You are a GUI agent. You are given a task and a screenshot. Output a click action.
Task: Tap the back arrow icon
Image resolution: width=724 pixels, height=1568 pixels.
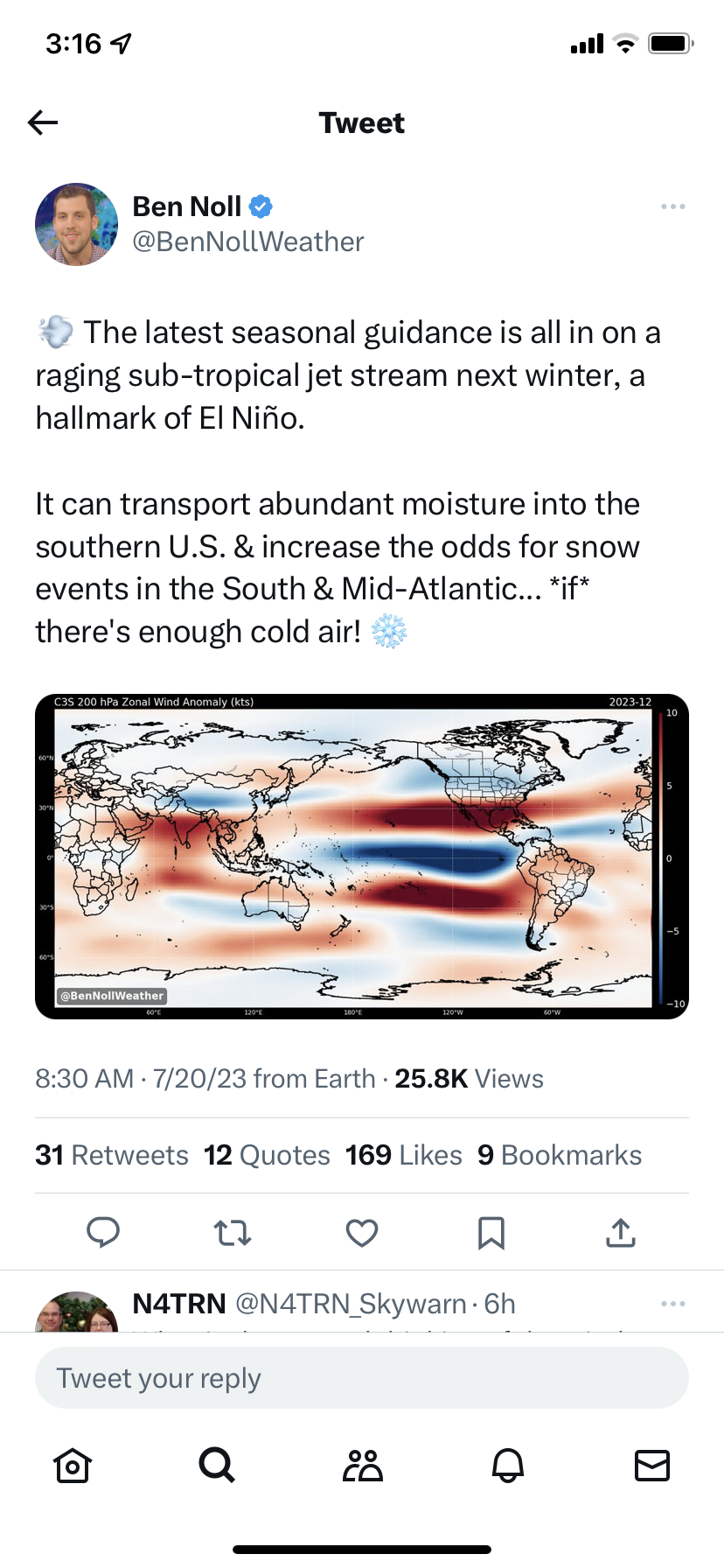(43, 122)
